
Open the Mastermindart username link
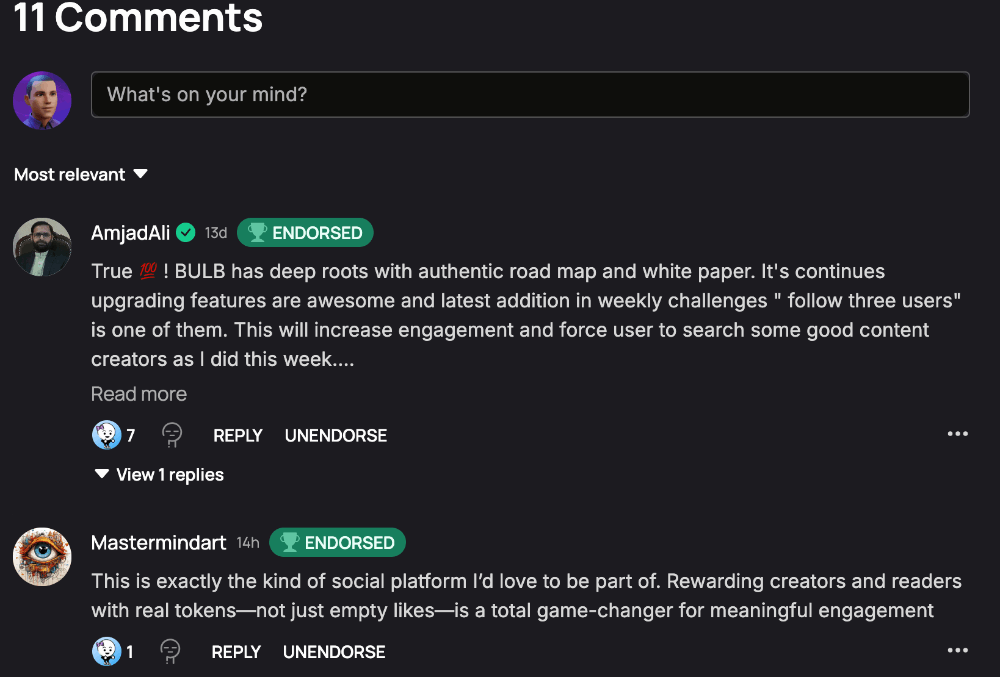point(159,542)
